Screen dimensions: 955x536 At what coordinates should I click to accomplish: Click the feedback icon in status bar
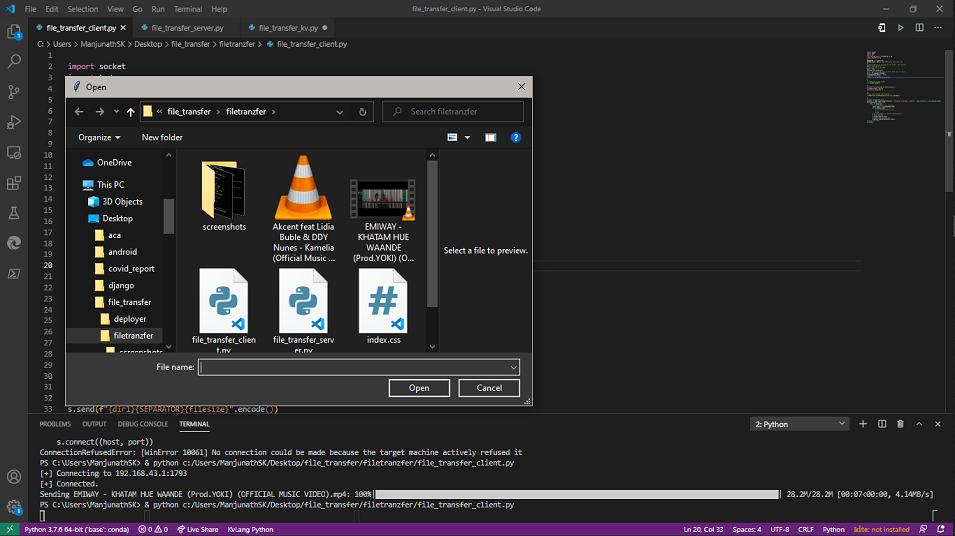click(923, 529)
